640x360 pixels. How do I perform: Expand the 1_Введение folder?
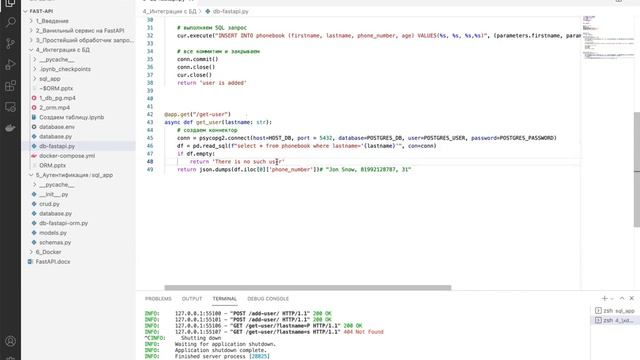pyautogui.click(x=31, y=21)
